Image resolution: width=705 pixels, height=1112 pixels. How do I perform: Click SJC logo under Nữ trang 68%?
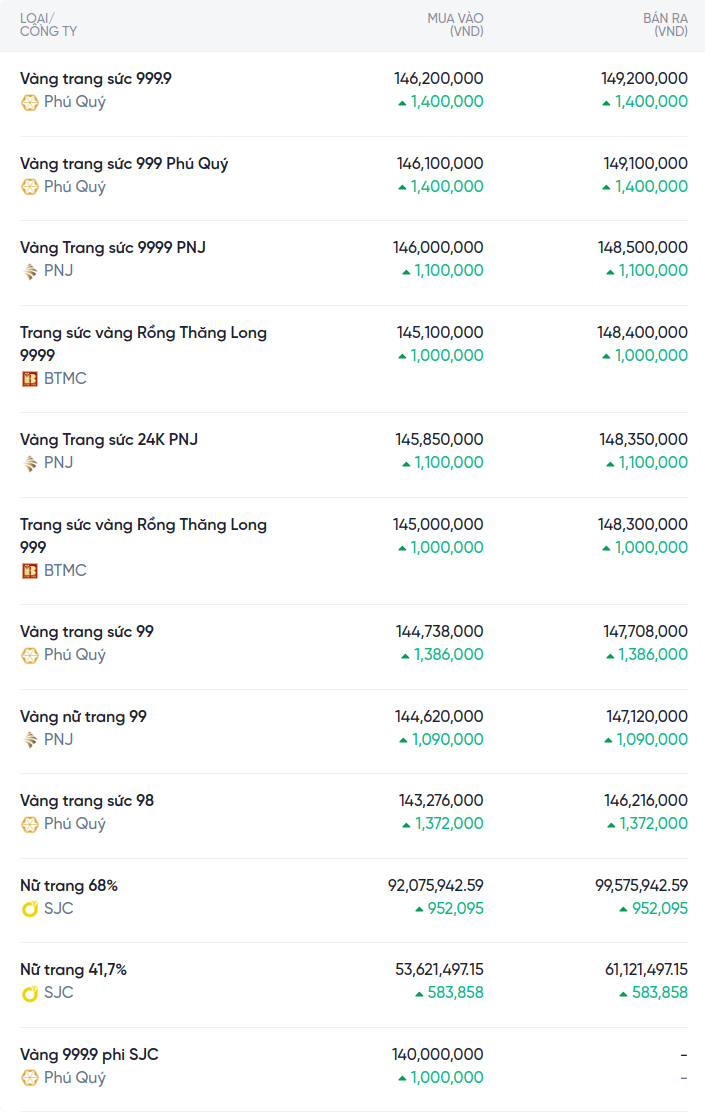pos(30,909)
